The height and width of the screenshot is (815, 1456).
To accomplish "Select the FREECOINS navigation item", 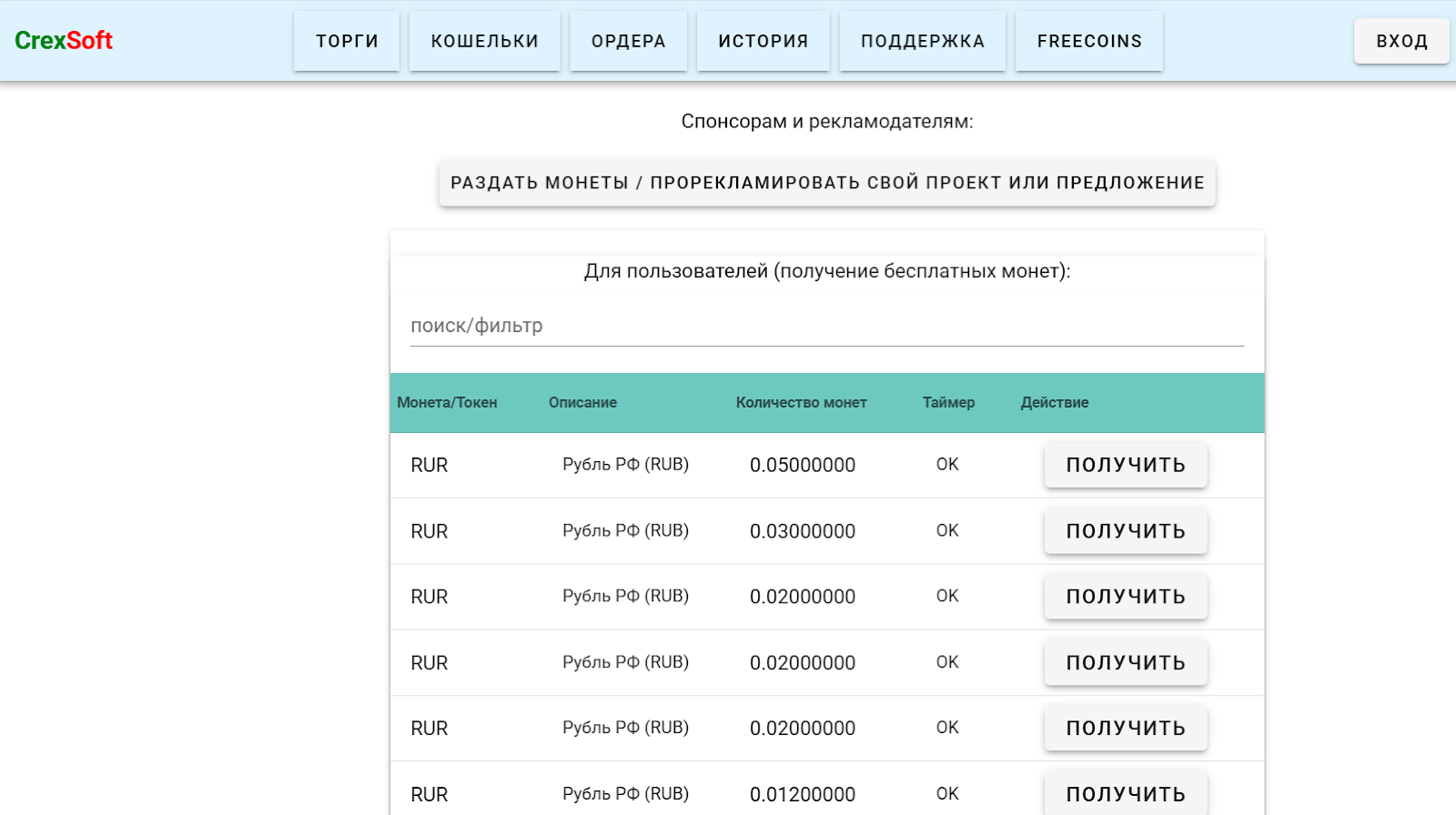I will [x=1088, y=41].
